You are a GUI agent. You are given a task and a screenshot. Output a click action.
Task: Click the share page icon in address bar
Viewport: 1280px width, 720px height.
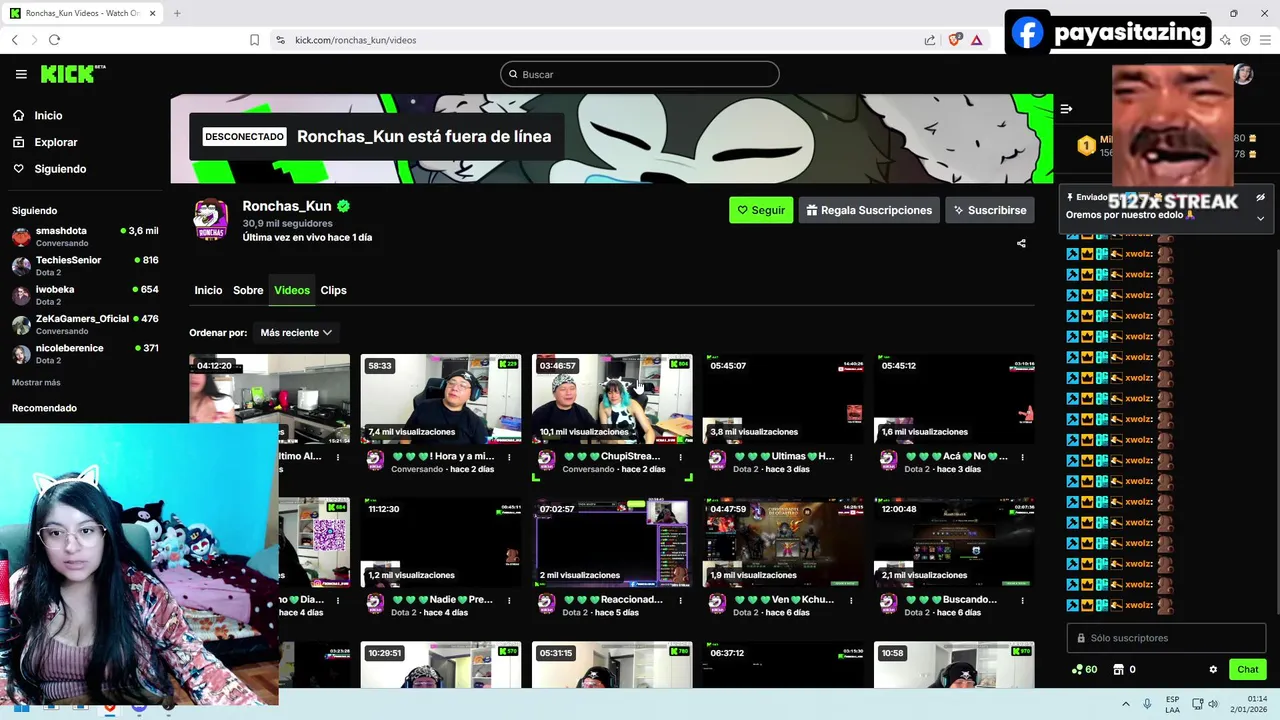coord(930,40)
